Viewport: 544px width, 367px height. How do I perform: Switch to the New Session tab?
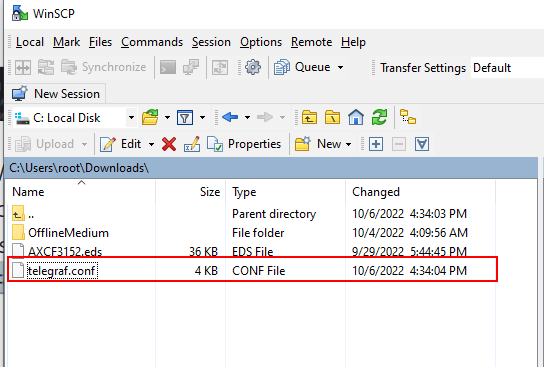pyautogui.click(x=56, y=94)
